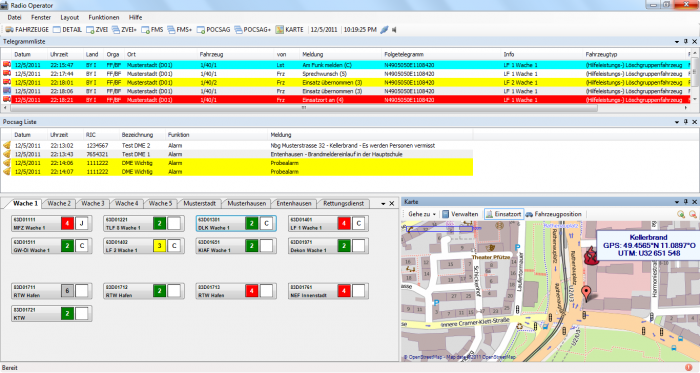Toggle the Einsatzort map button
Screen dimensions: 700x373
pyautogui.click(x=504, y=214)
